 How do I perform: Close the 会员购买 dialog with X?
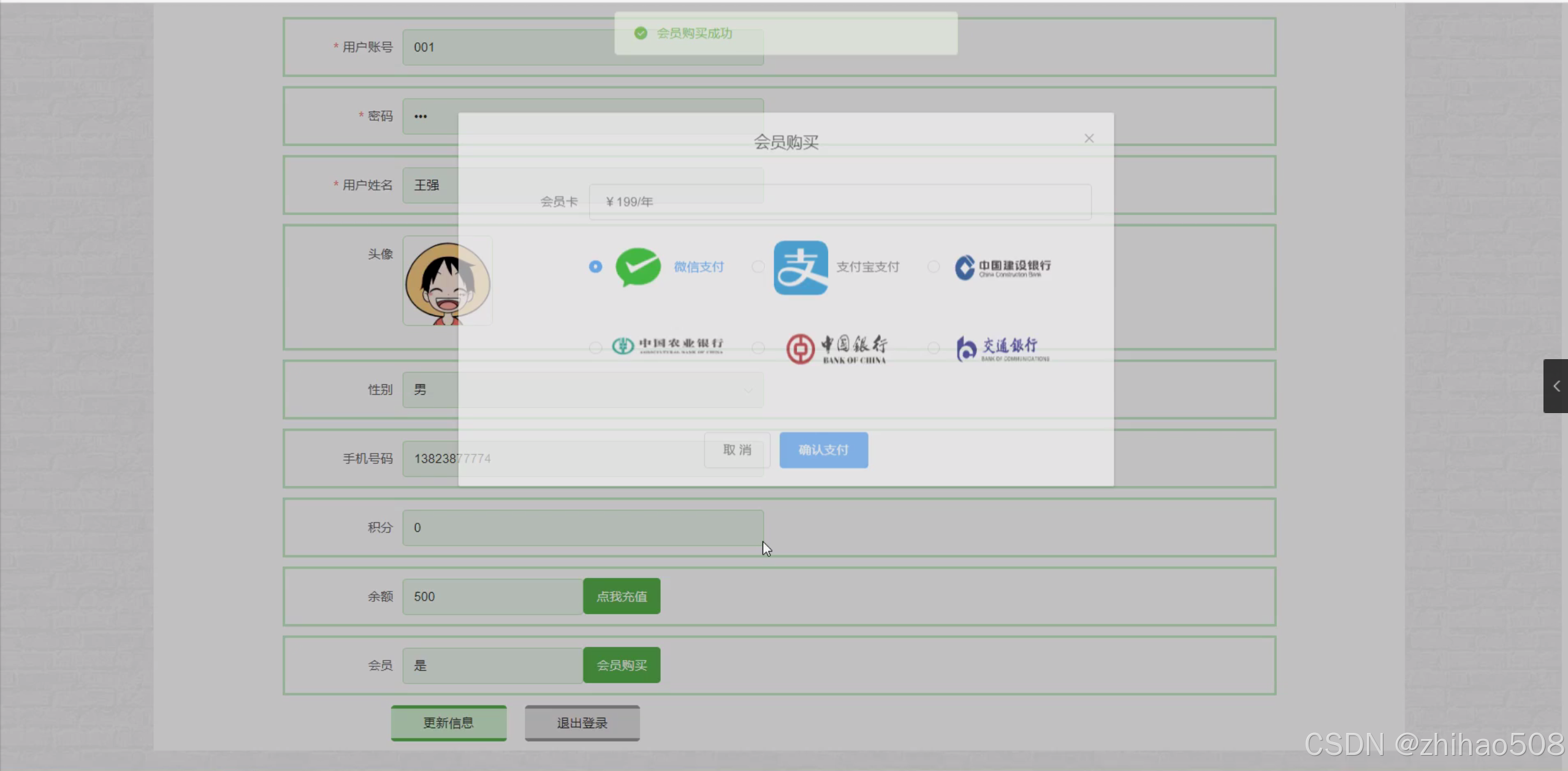1089,139
